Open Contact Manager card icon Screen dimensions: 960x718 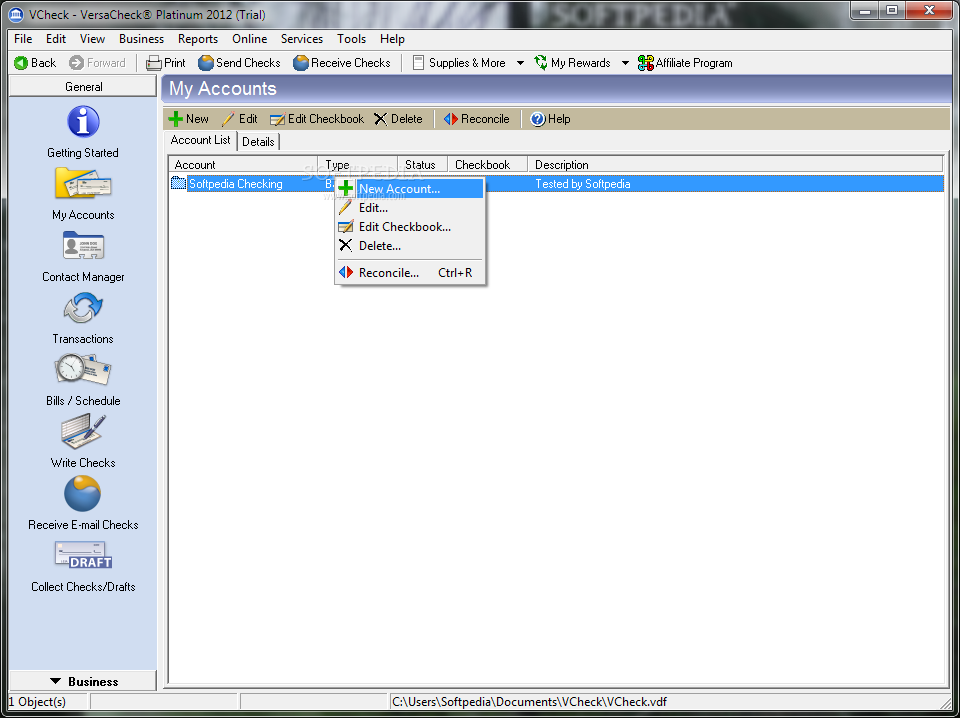[83, 246]
